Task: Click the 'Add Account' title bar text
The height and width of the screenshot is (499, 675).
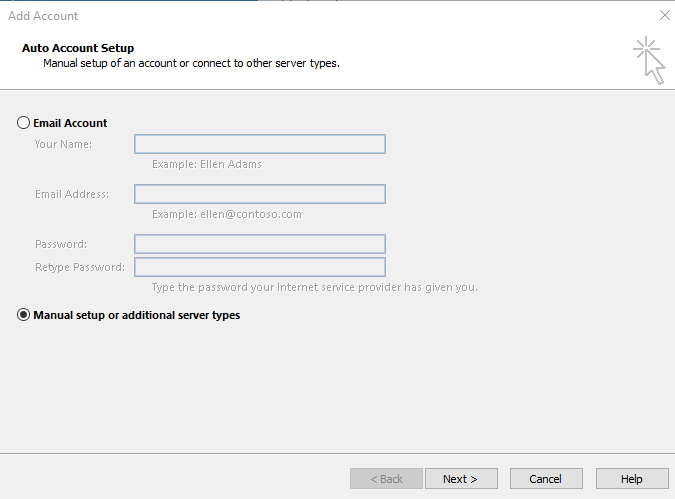Action: point(43,16)
